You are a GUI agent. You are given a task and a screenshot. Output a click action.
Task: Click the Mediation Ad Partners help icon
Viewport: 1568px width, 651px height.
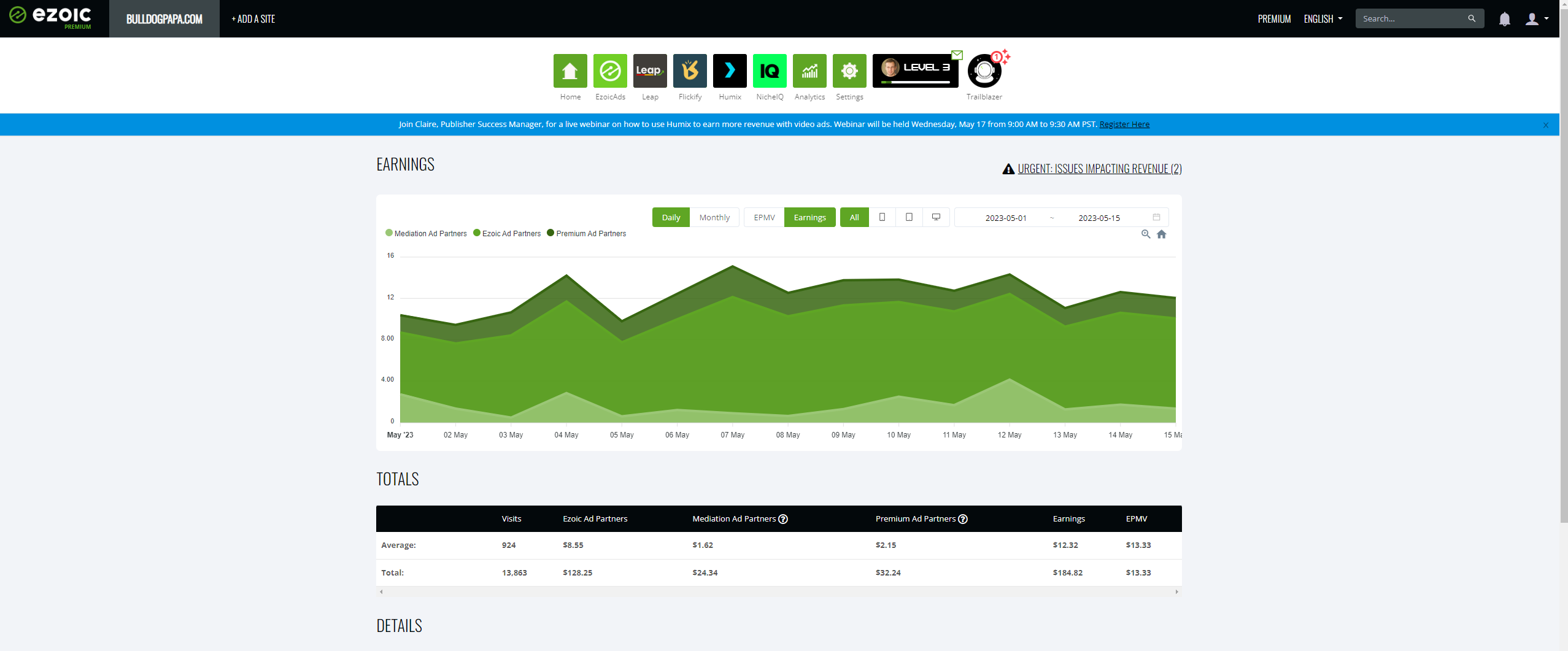click(x=783, y=519)
